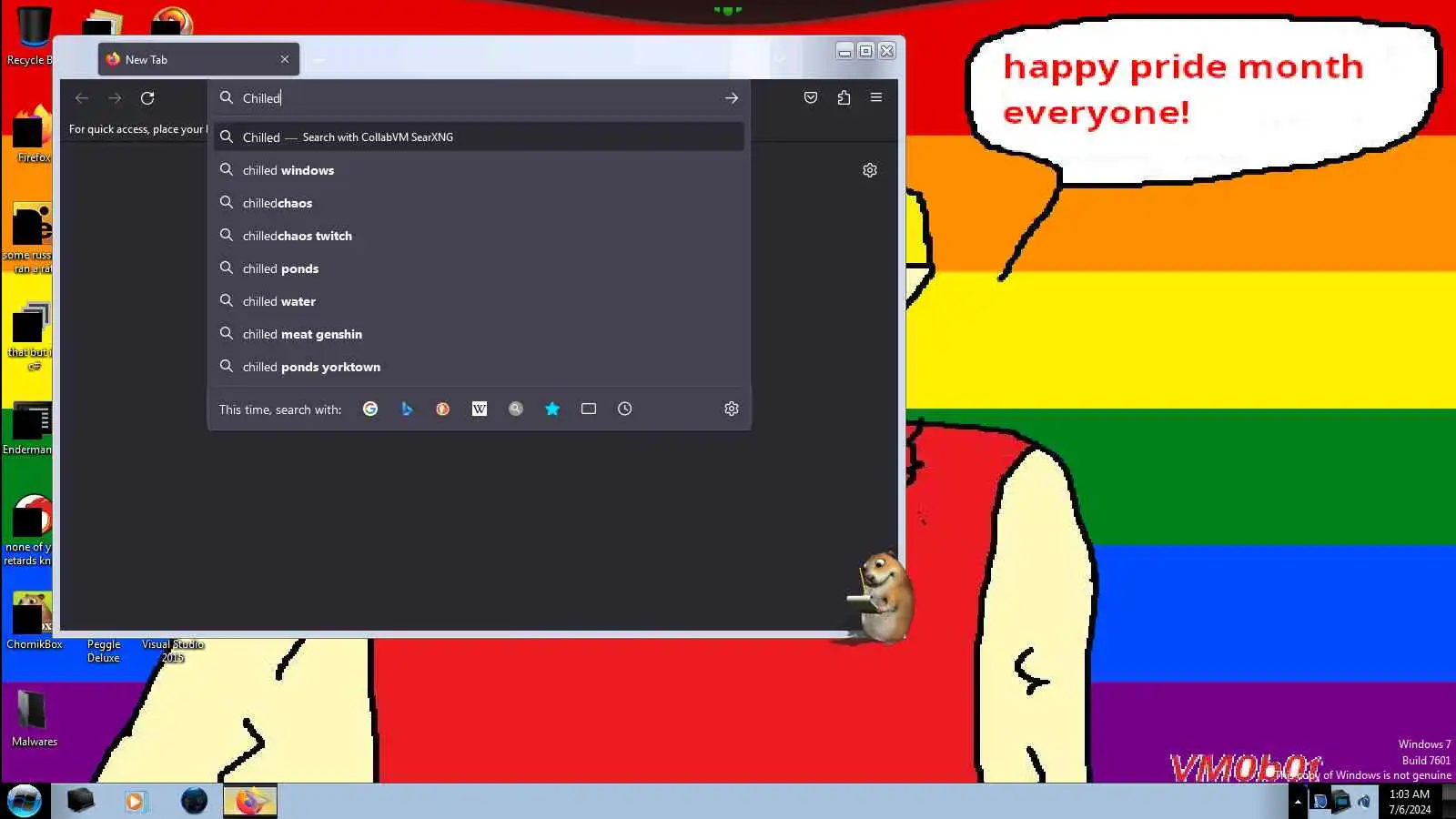
Task: Show hidden tray icons arrow
Action: (x=1298, y=802)
